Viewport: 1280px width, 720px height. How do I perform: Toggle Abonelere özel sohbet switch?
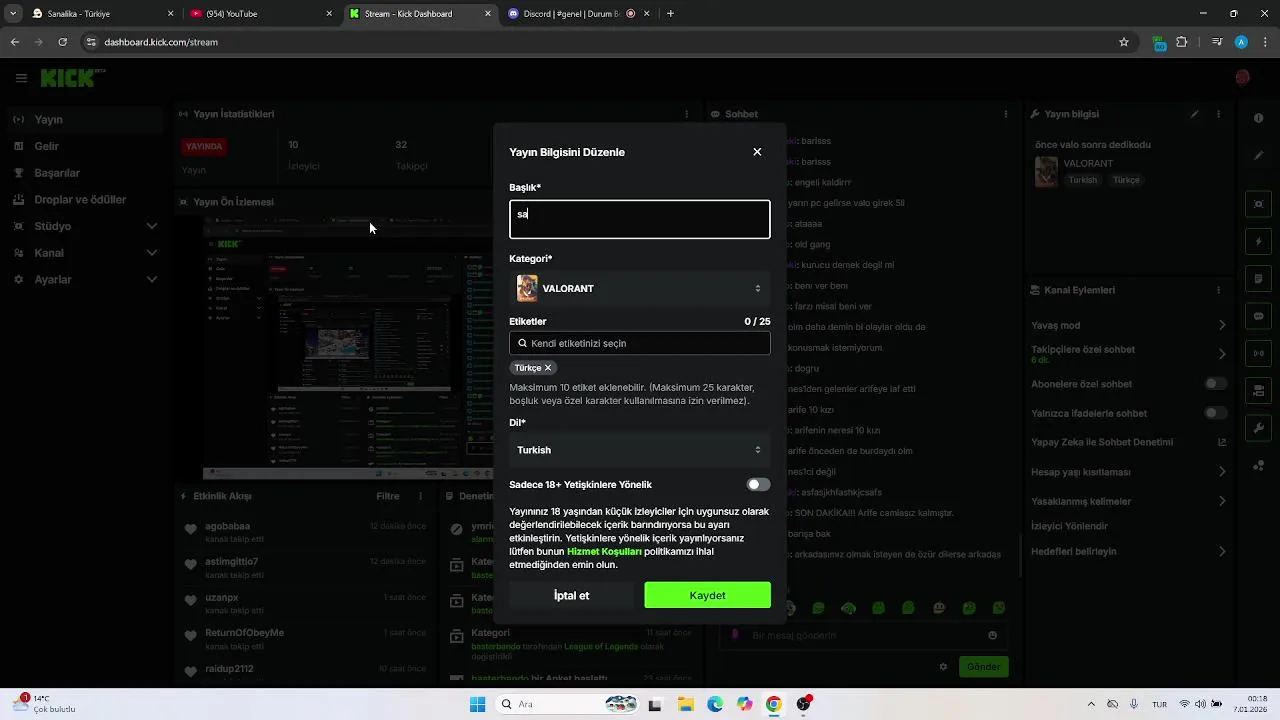tap(1215, 384)
